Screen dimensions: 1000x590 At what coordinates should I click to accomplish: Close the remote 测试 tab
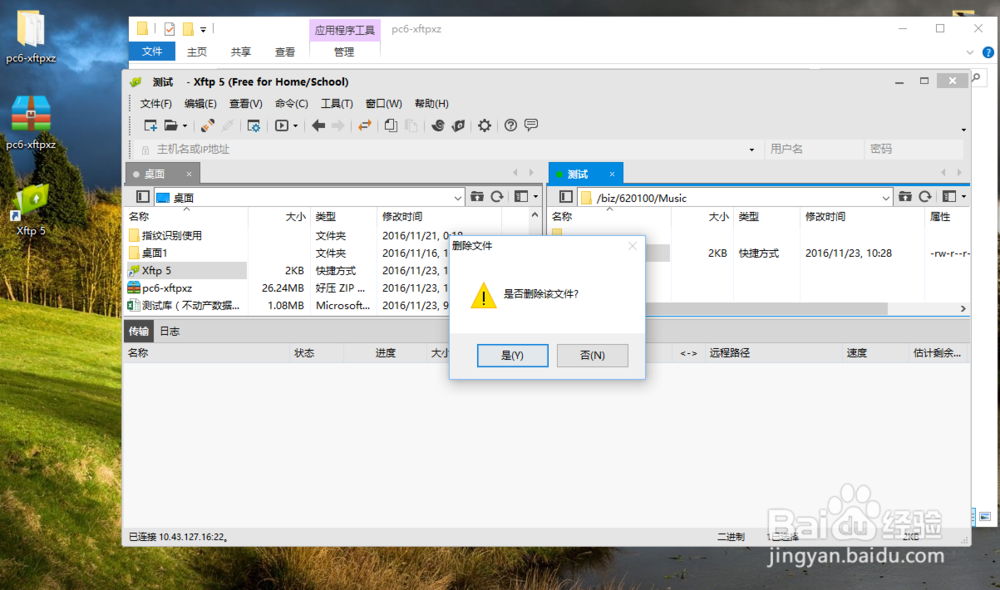point(612,174)
